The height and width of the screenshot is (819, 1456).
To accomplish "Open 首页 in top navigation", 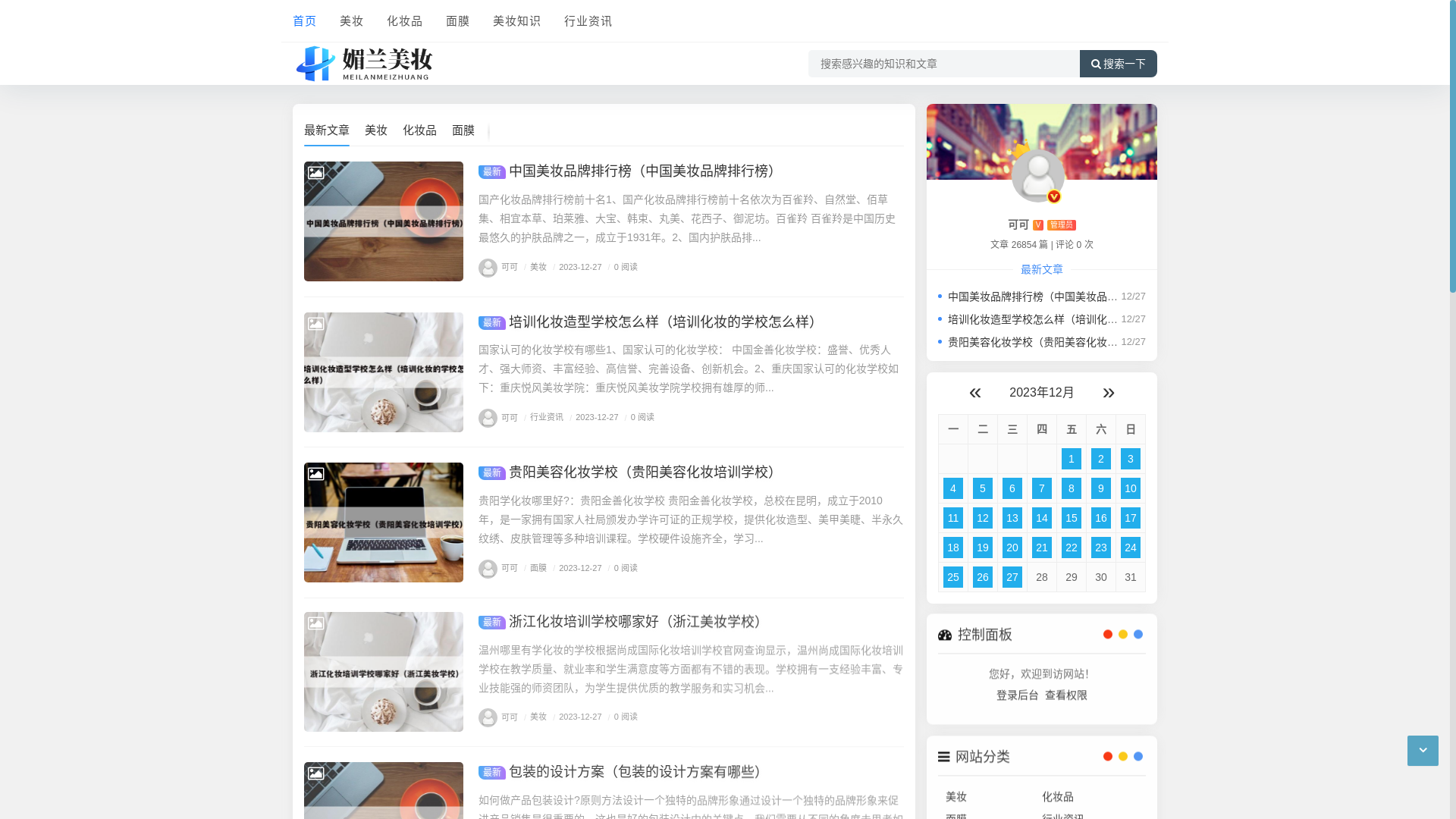I will tap(304, 21).
